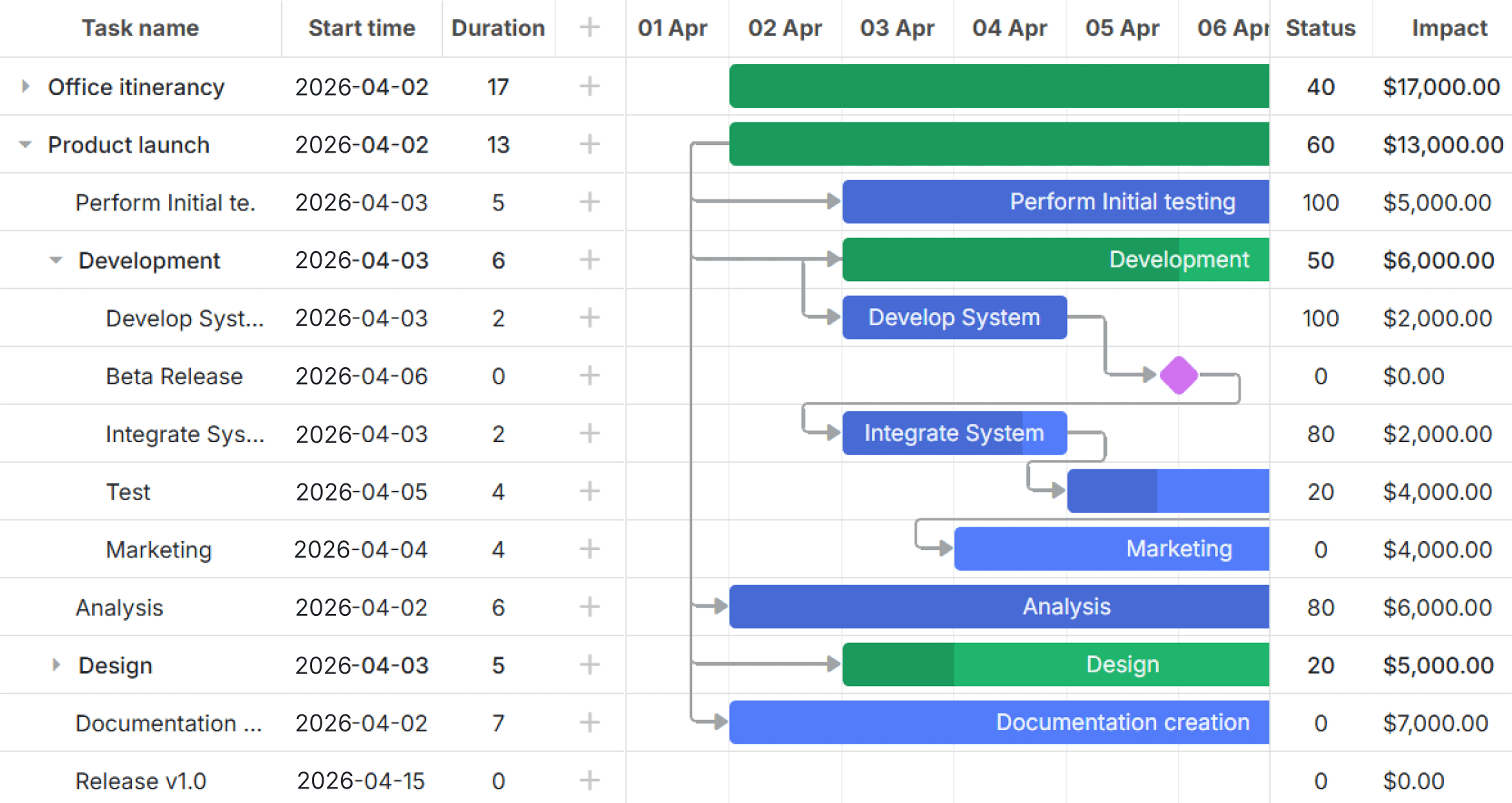The height and width of the screenshot is (803, 1512).
Task: Click the plus icon in Develop System row
Action: point(589,318)
